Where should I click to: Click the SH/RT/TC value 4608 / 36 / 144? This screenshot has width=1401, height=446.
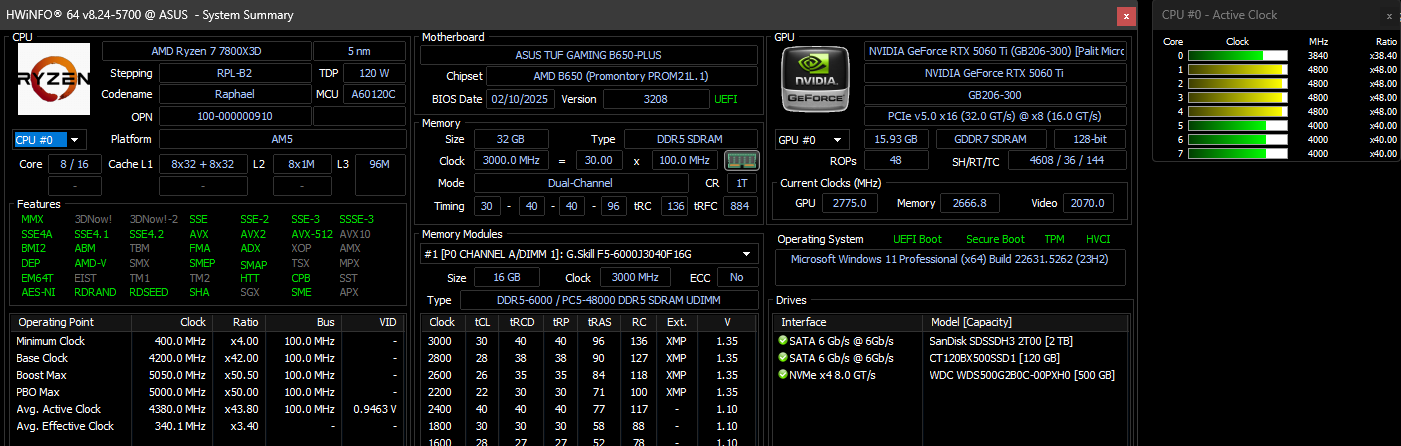tap(1067, 160)
